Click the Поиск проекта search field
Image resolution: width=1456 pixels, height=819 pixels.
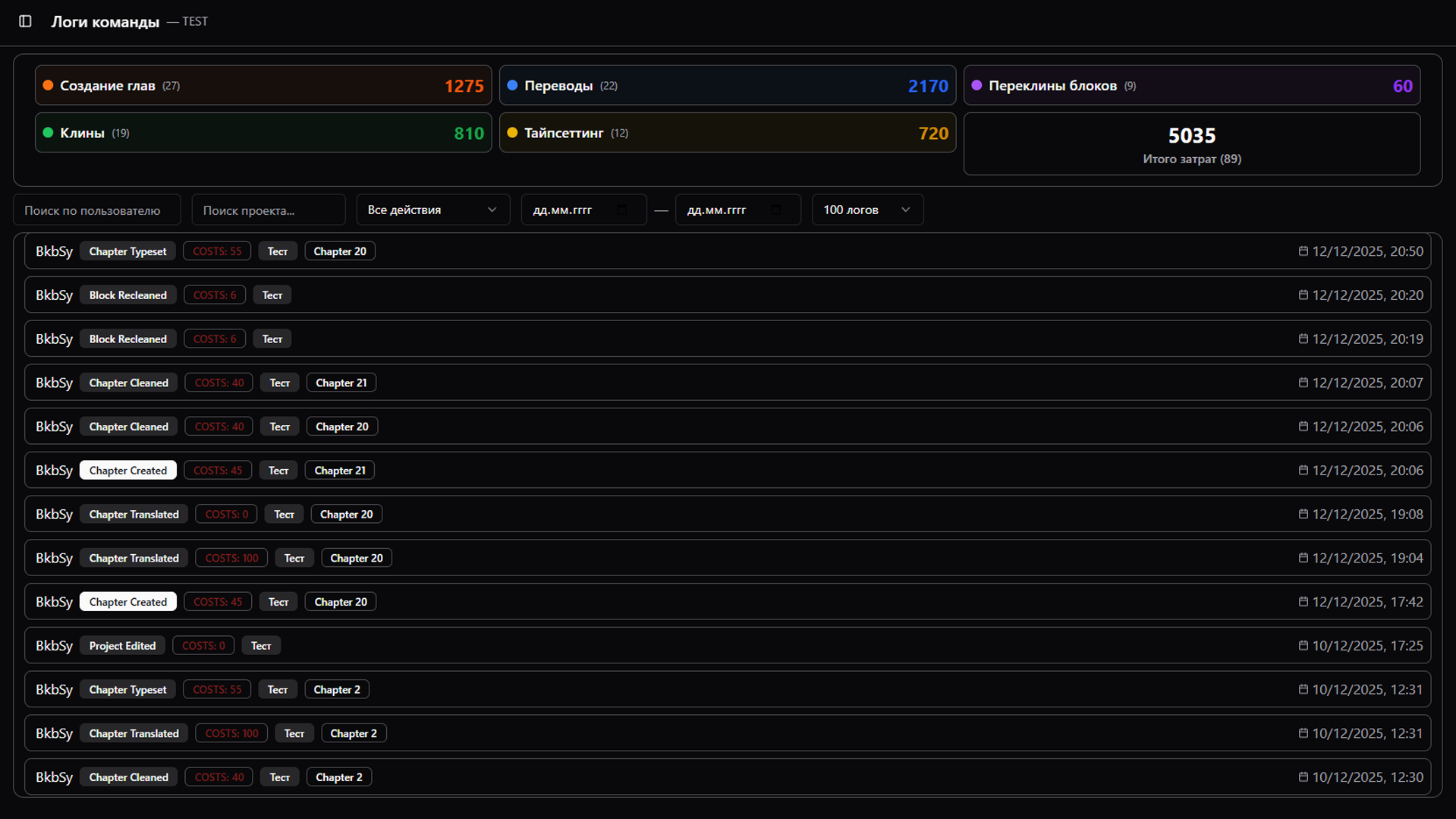(x=268, y=210)
